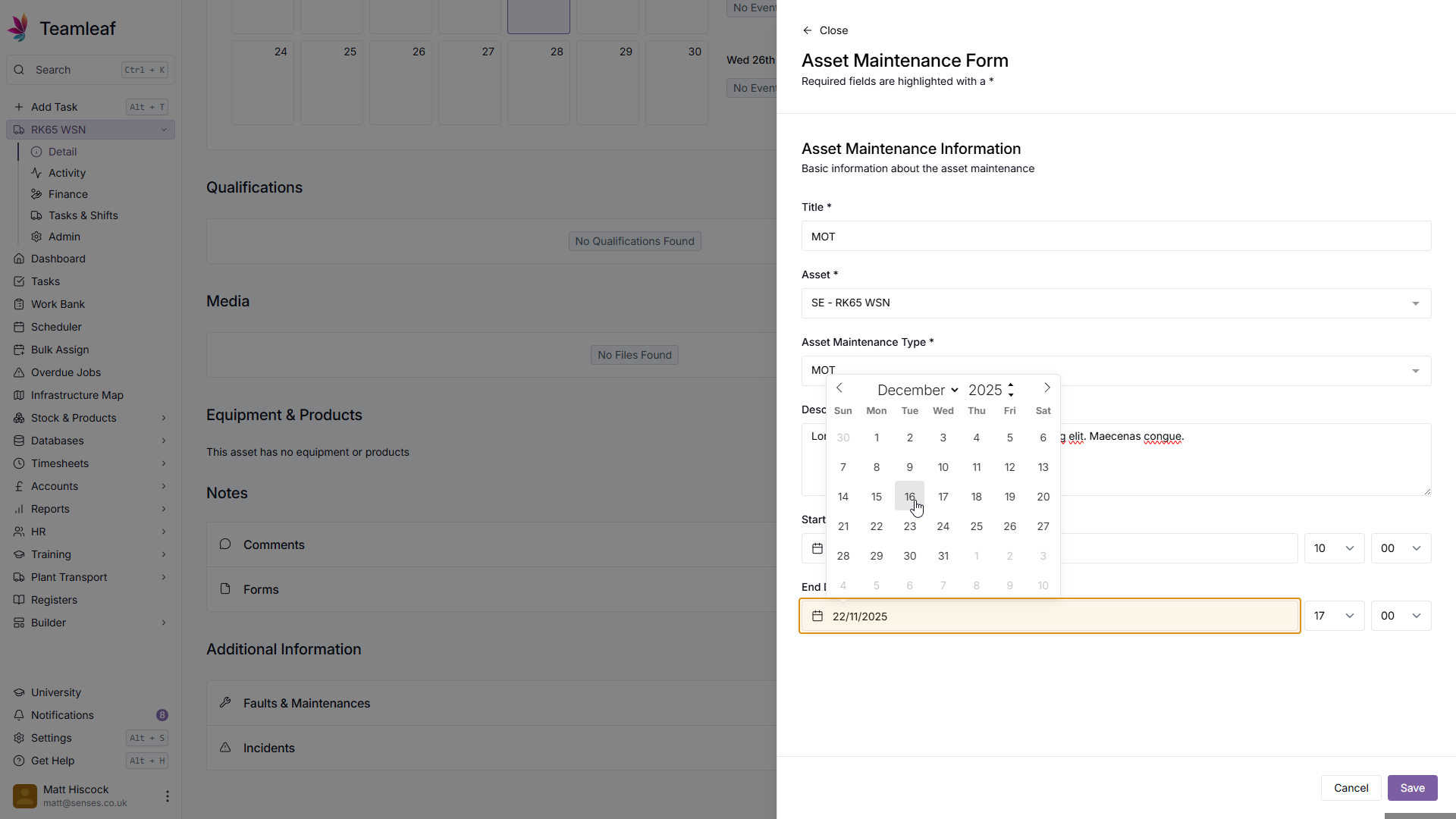
Task: Open the end time hour dropdown showing 17
Action: pyautogui.click(x=1334, y=616)
